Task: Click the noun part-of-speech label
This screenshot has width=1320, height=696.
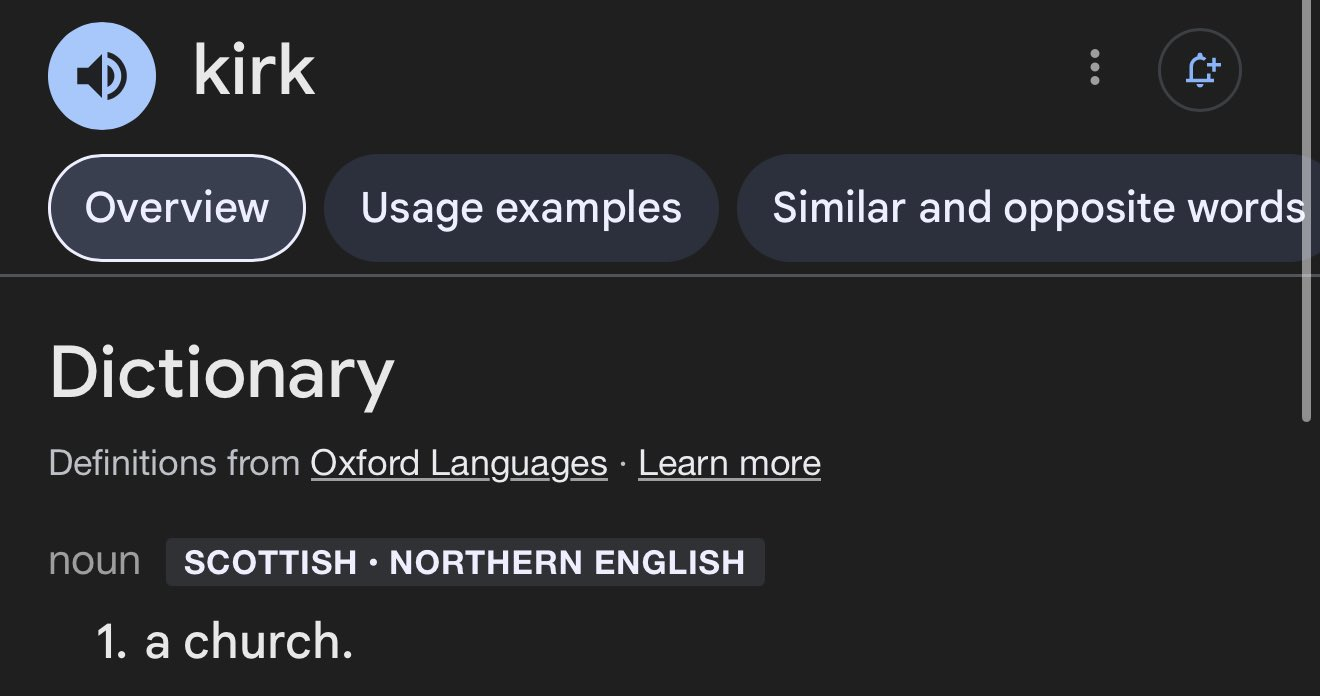Action: [95, 561]
